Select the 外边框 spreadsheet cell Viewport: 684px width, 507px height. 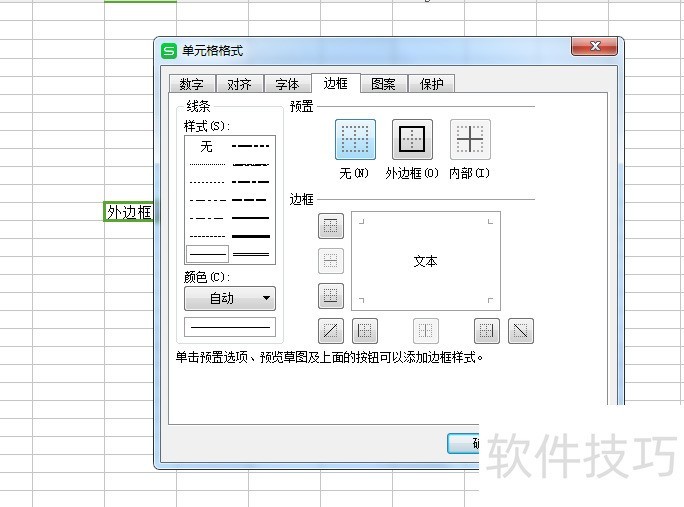point(129,212)
